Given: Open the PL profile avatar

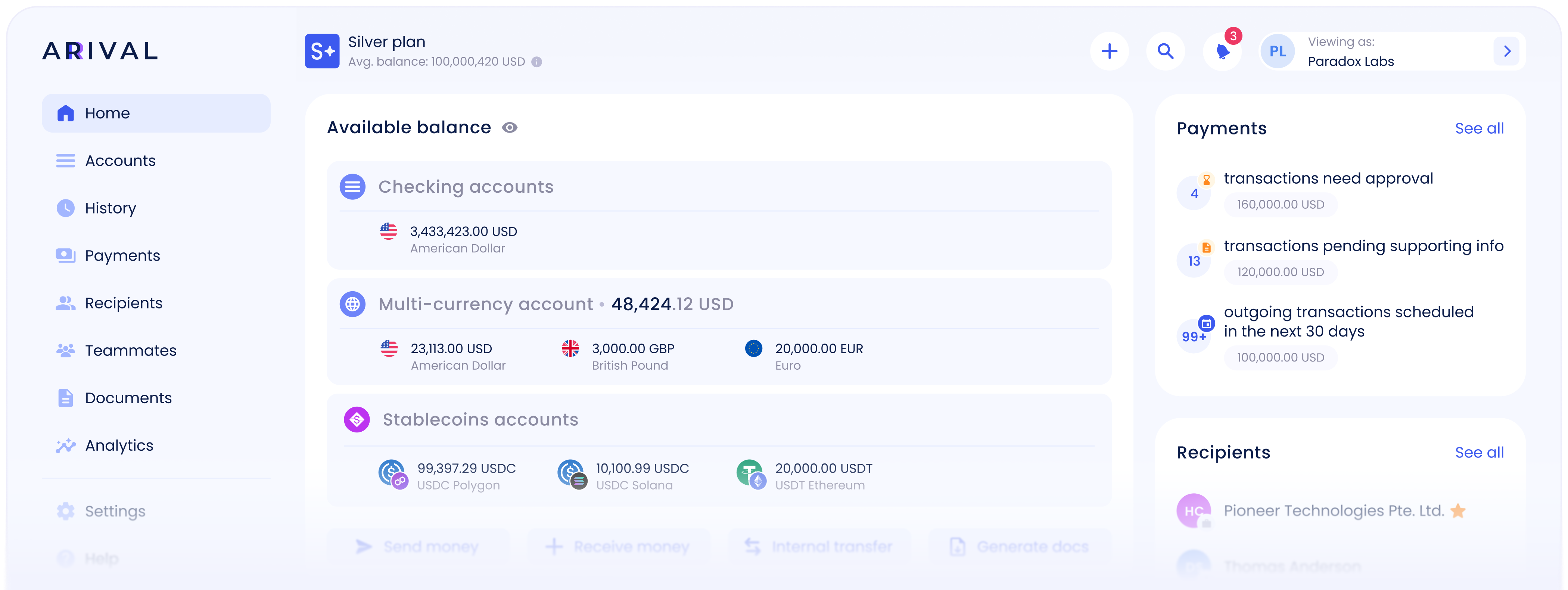Looking at the screenshot, I should (x=1278, y=51).
